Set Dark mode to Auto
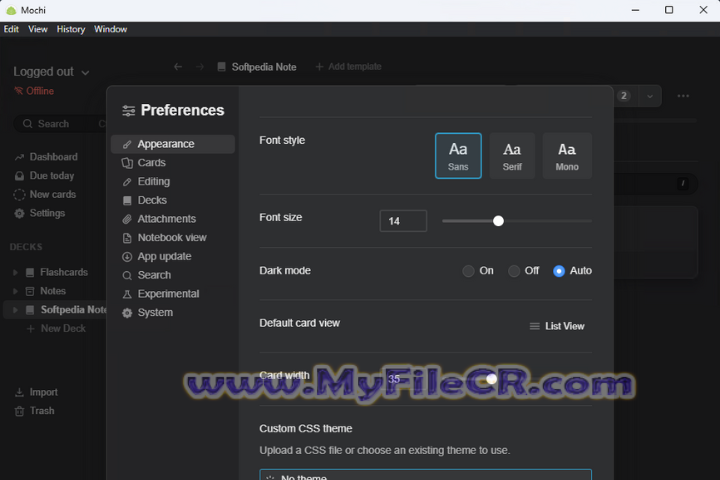 pyautogui.click(x=559, y=271)
